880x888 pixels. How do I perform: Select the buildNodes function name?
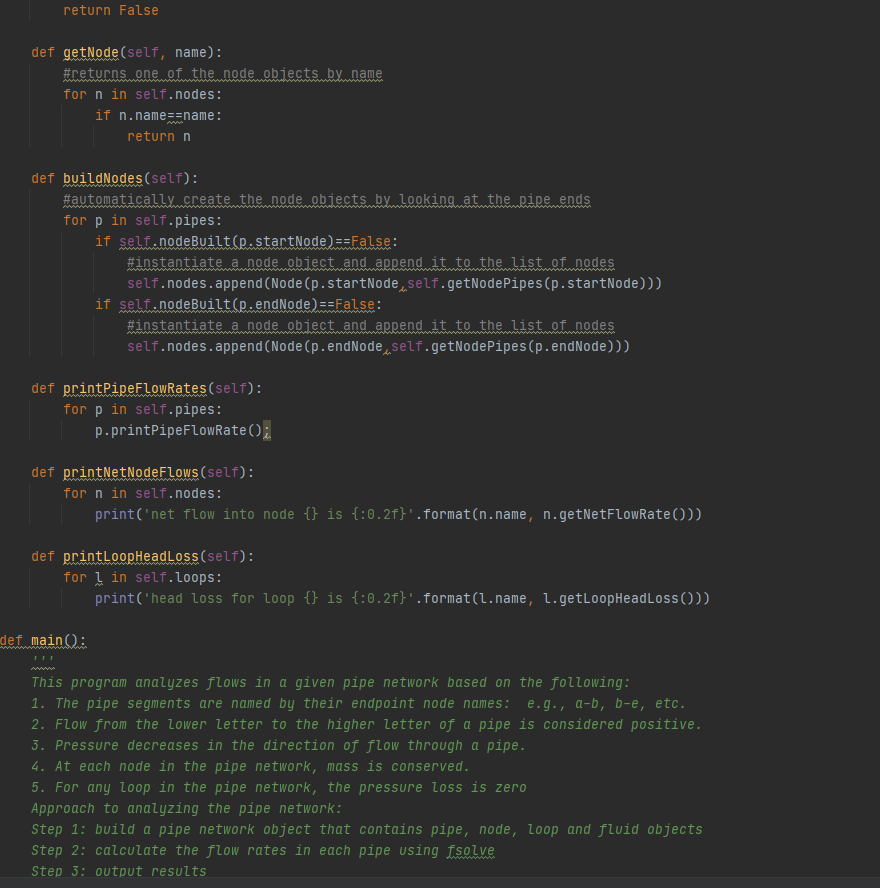(x=103, y=178)
